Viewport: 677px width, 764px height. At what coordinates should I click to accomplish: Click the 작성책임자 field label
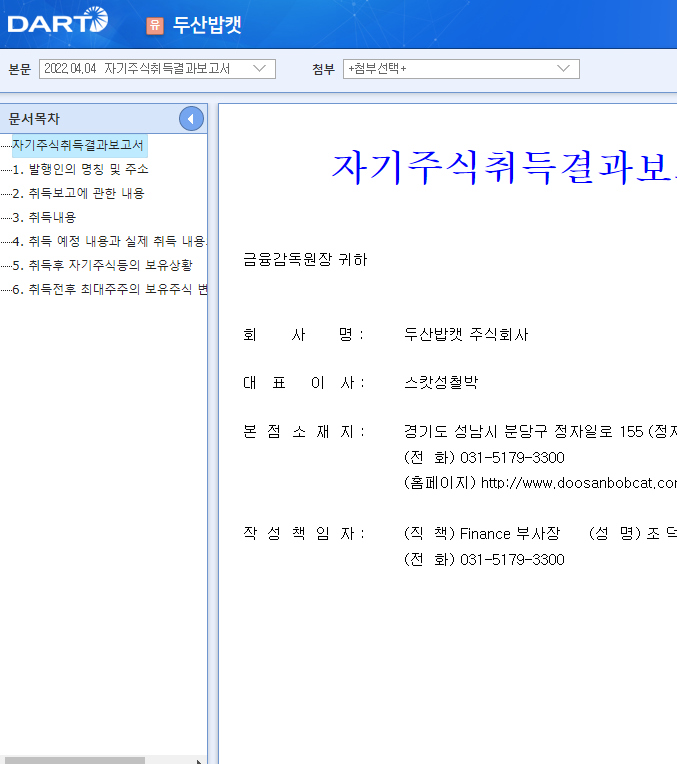pos(303,534)
